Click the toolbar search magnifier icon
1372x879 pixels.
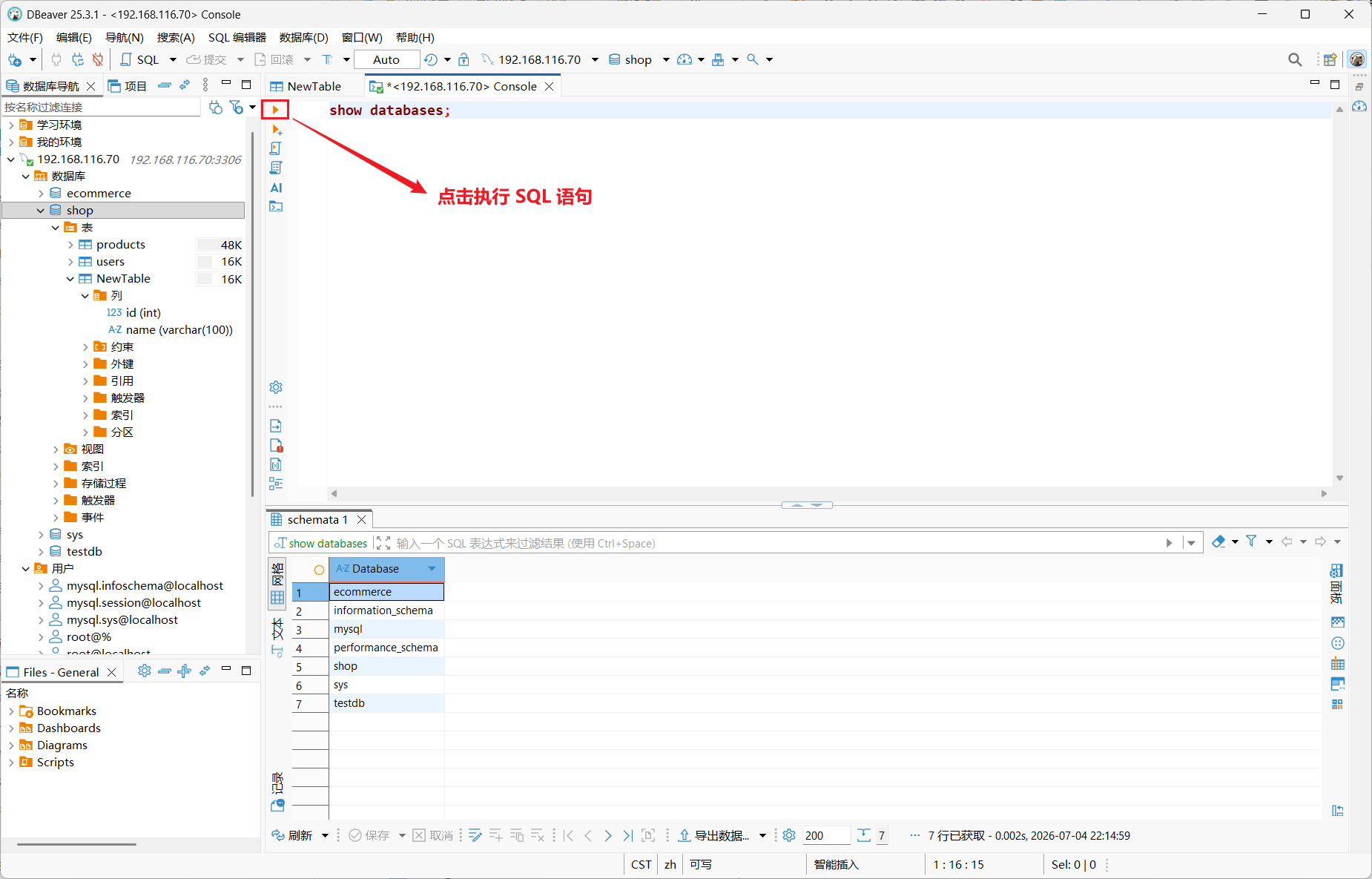tap(1295, 59)
